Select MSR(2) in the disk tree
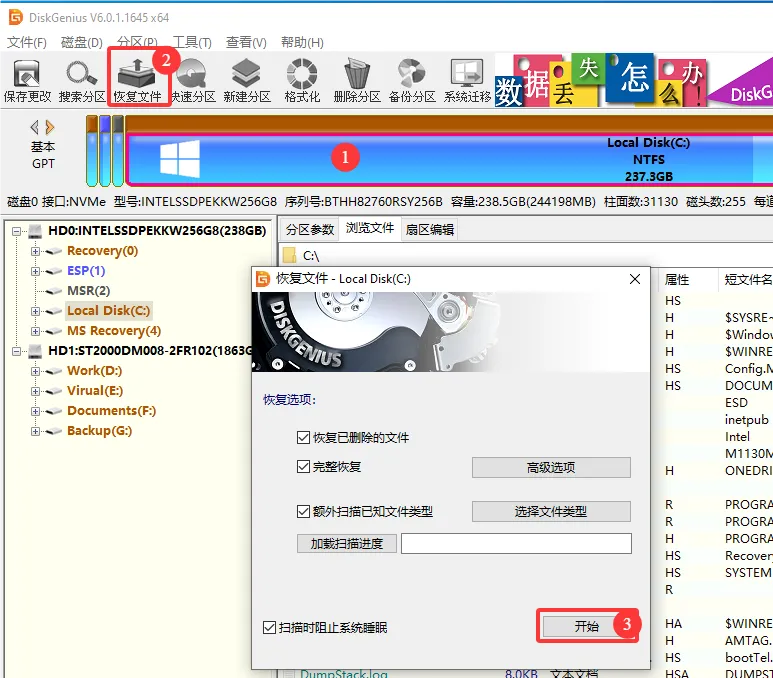The width and height of the screenshot is (773, 678). (88, 290)
